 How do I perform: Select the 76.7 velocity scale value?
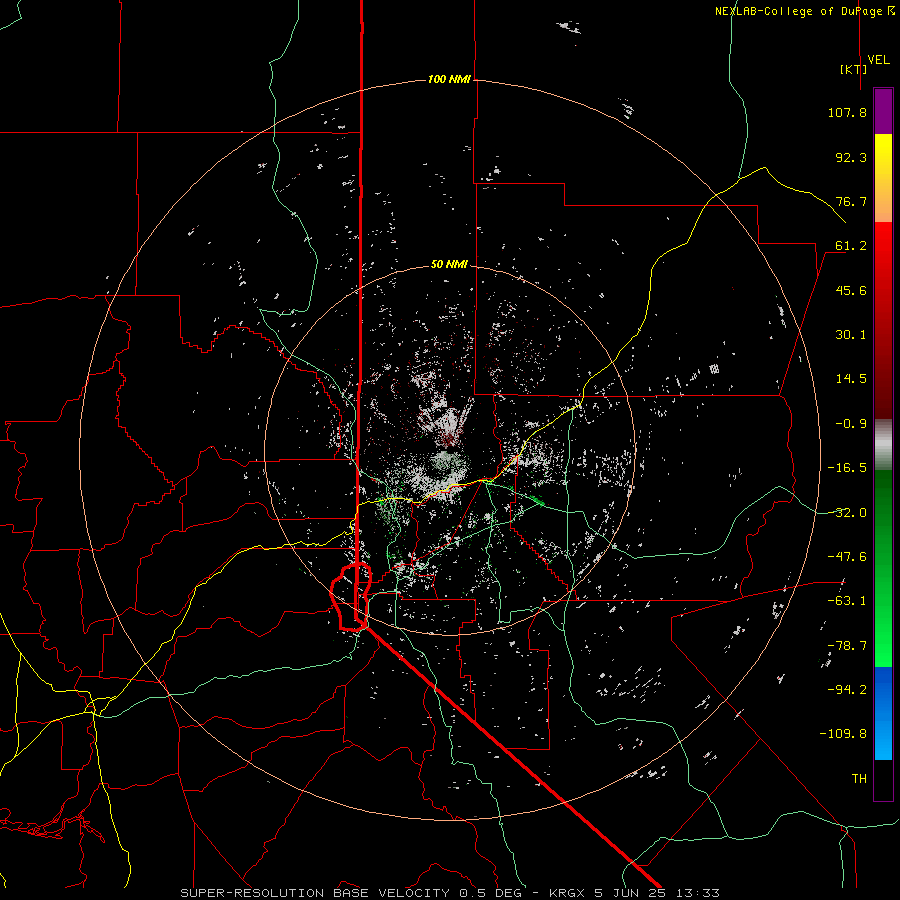(851, 201)
